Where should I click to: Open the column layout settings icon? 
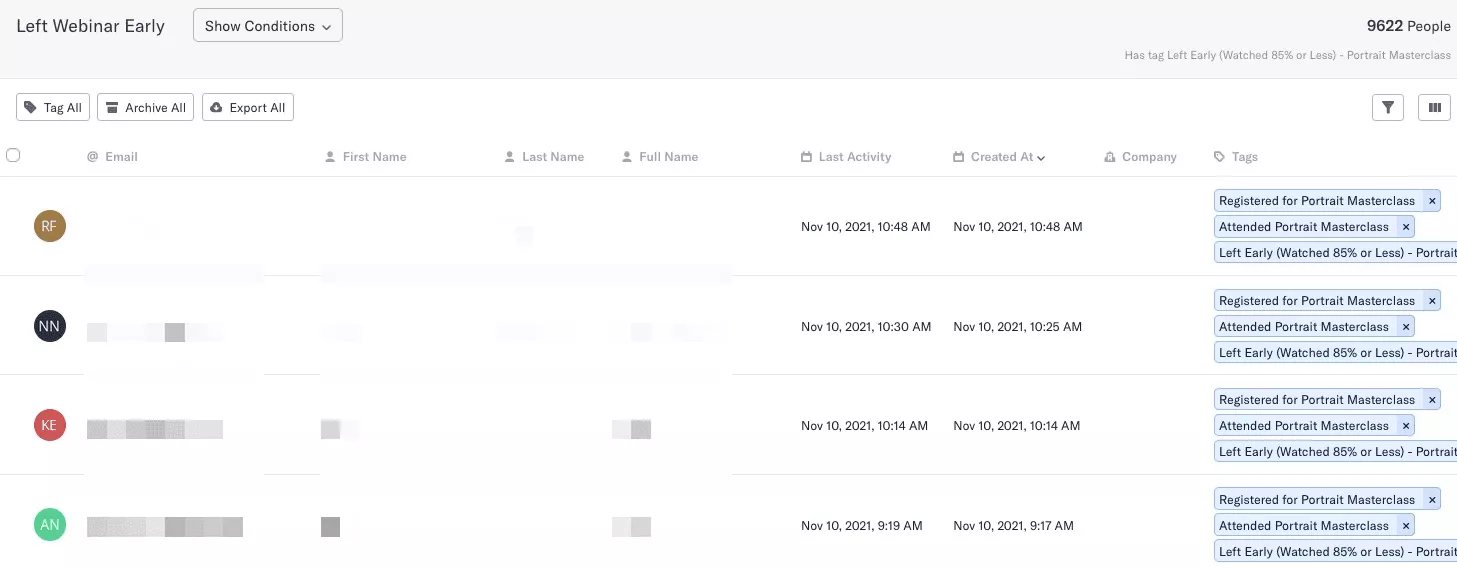point(1434,108)
